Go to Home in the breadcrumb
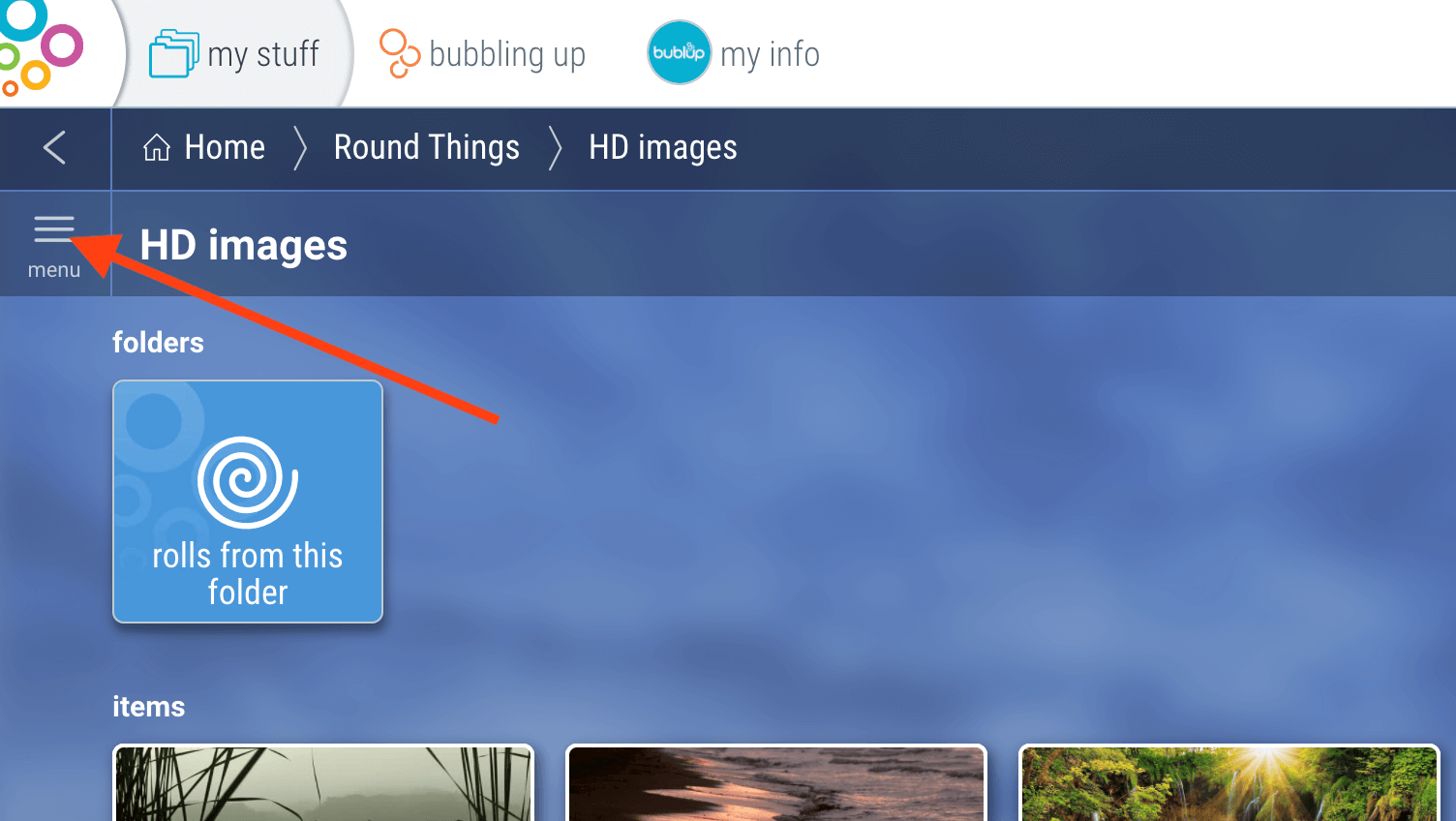The width and height of the screenshot is (1456, 821). pos(204,147)
